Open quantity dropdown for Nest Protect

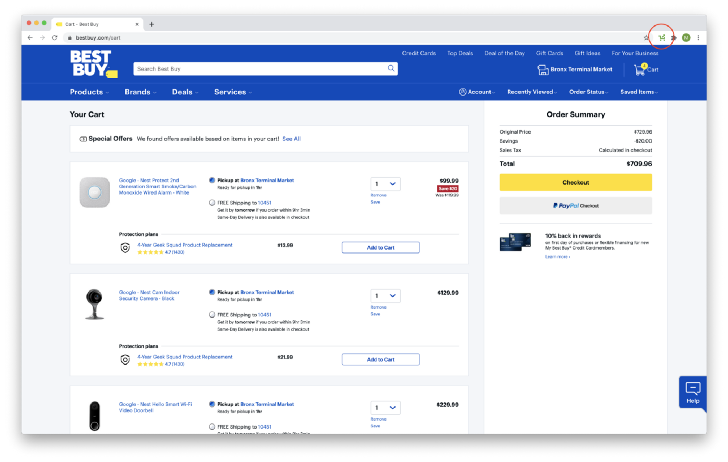385,184
